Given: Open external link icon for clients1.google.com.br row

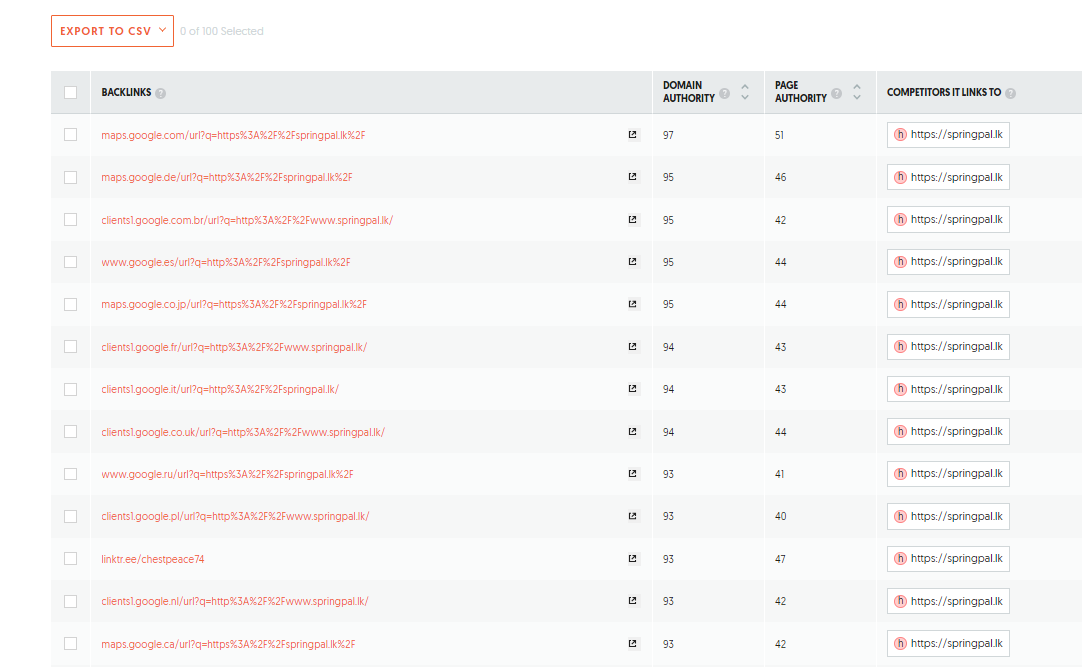Looking at the screenshot, I should (632, 220).
